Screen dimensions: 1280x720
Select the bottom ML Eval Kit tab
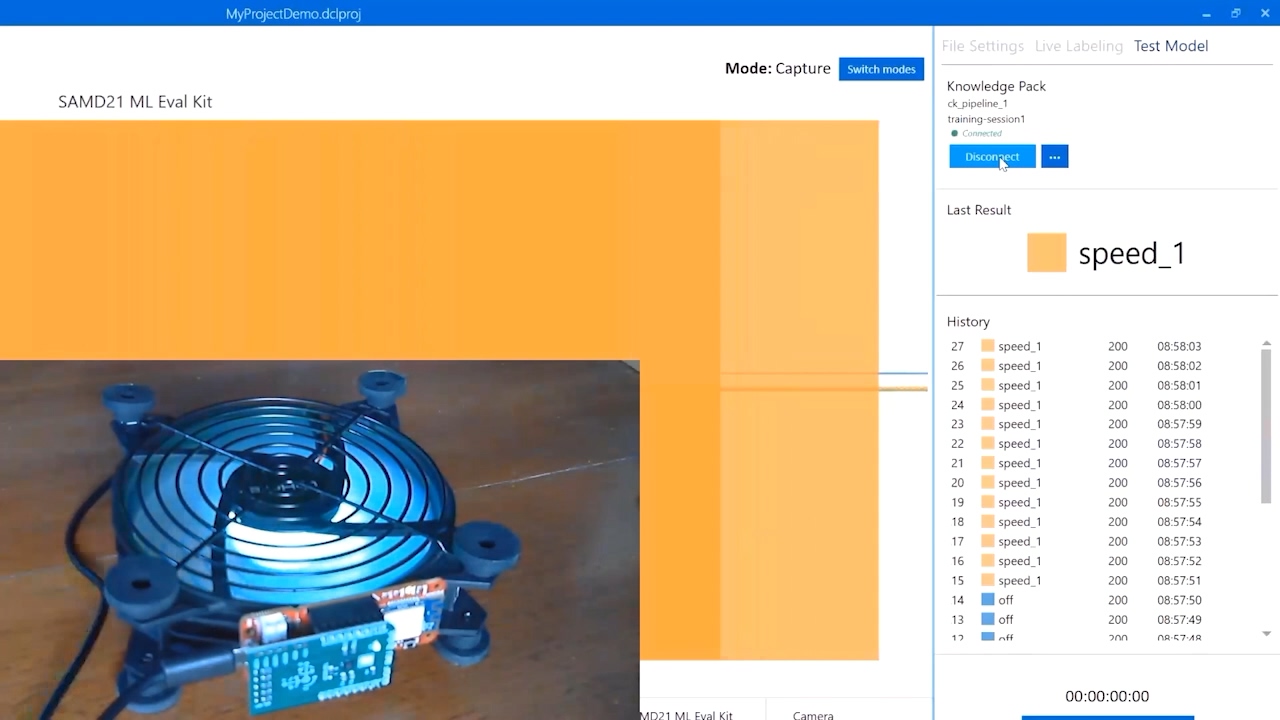tap(688, 715)
